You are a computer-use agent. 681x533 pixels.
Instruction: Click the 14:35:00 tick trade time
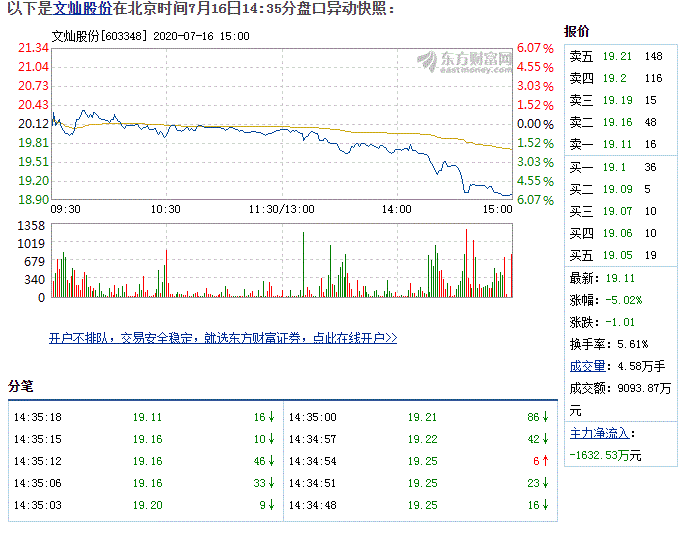point(313,417)
